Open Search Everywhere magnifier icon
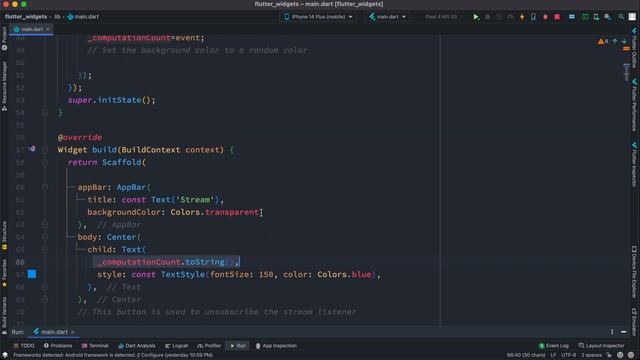This screenshot has width=640, height=360. pos(621,17)
